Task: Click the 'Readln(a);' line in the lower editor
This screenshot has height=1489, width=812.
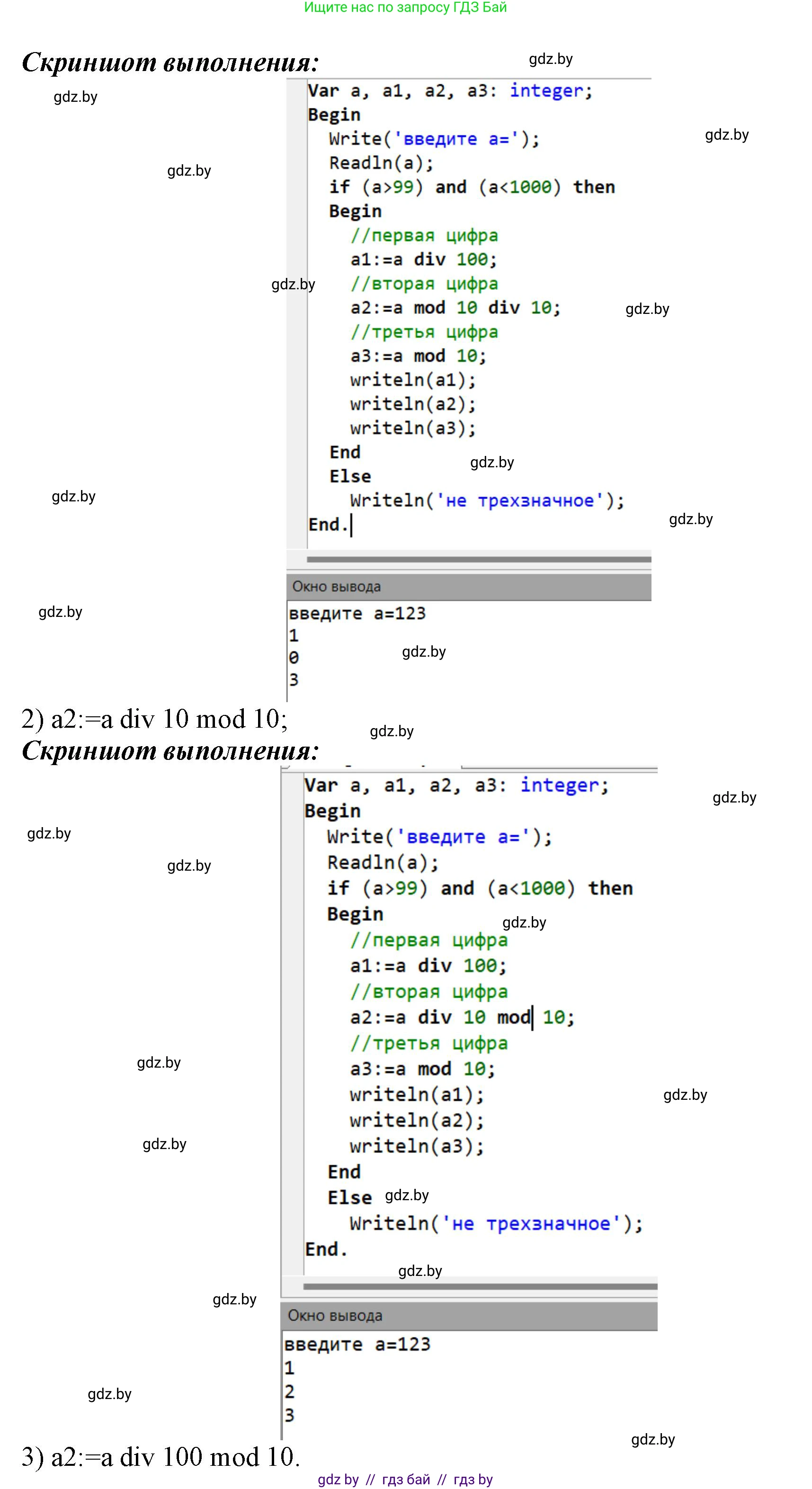Action: click(383, 863)
